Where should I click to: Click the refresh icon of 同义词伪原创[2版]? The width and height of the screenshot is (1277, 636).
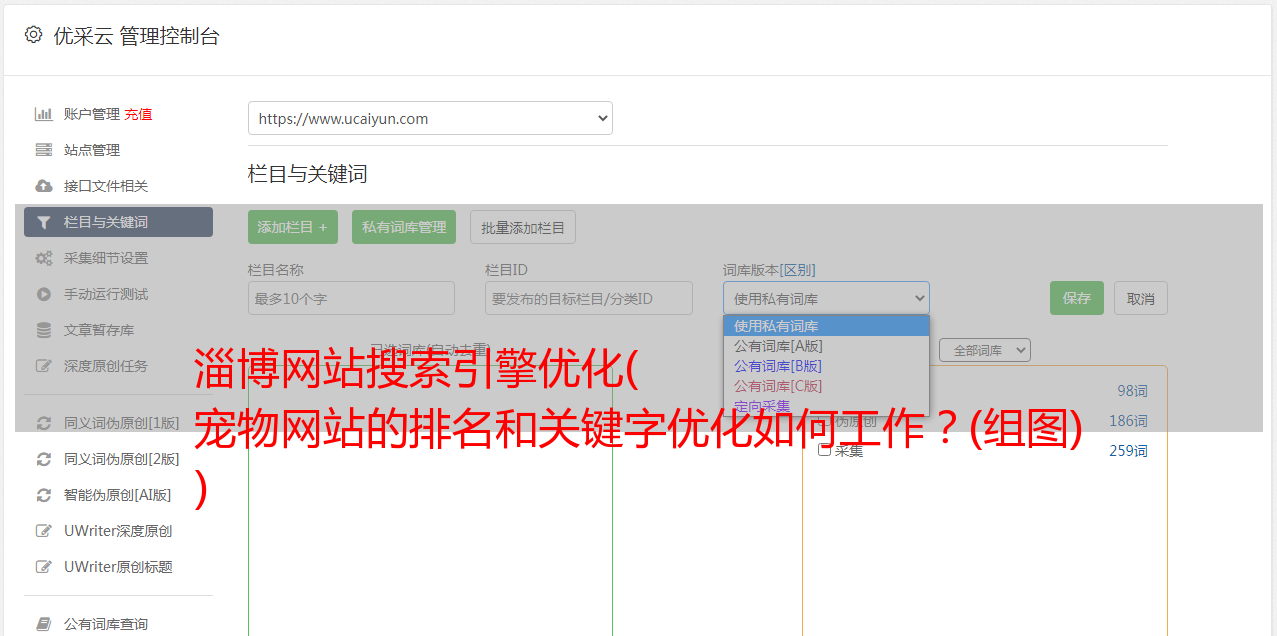pyautogui.click(x=43, y=459)
